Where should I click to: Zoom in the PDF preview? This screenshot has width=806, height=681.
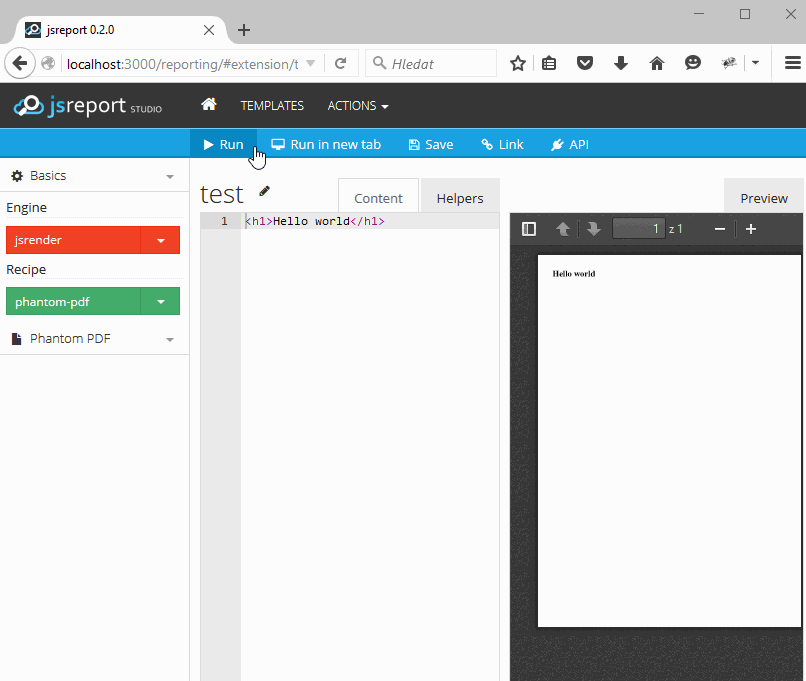click(x=751, y=229)
